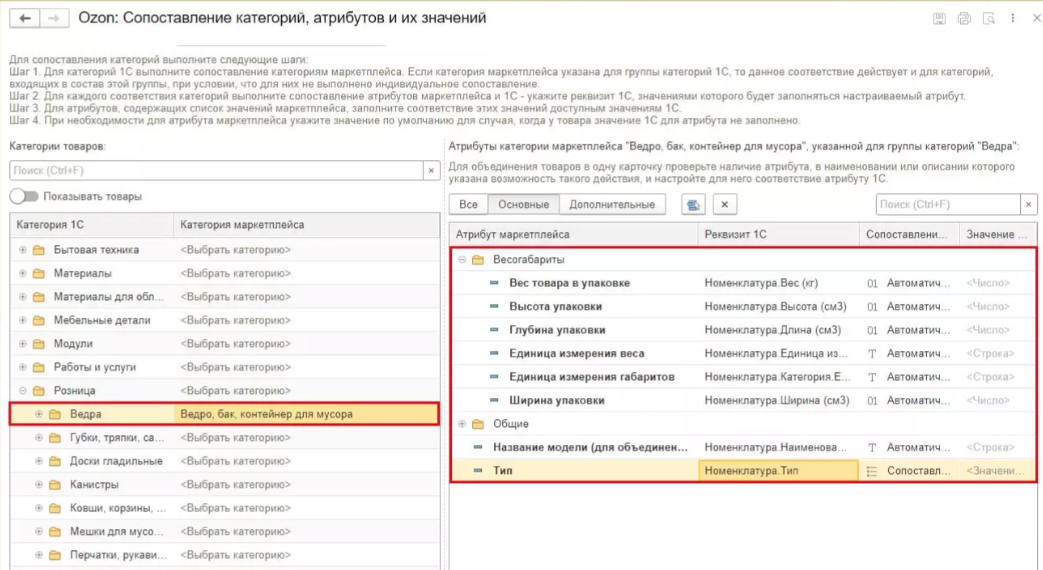Screen dimensions: 1043x570
Task: Open Ведро, бак, контейнер для мусора cell
Action: 306,414
